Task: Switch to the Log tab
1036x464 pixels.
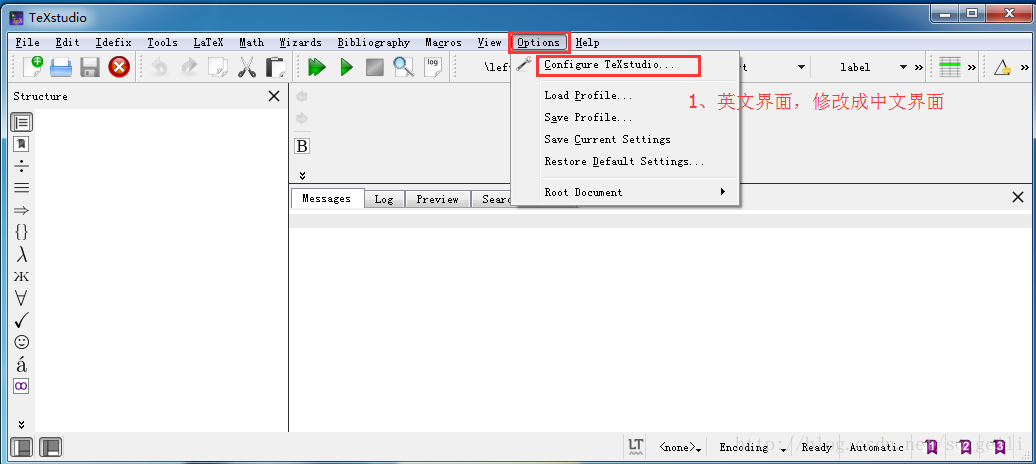Action: pos(384,199)
